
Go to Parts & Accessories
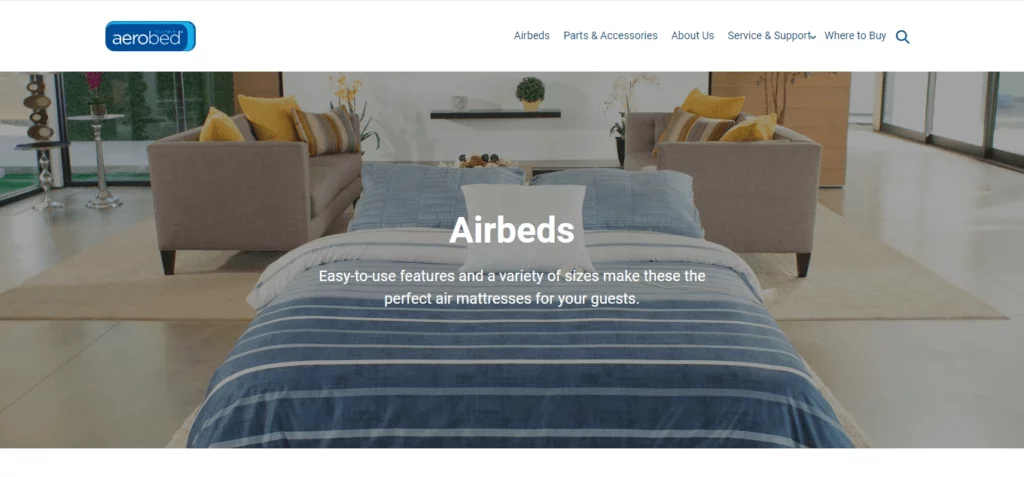pyautogui.click(x=611, y=36)
